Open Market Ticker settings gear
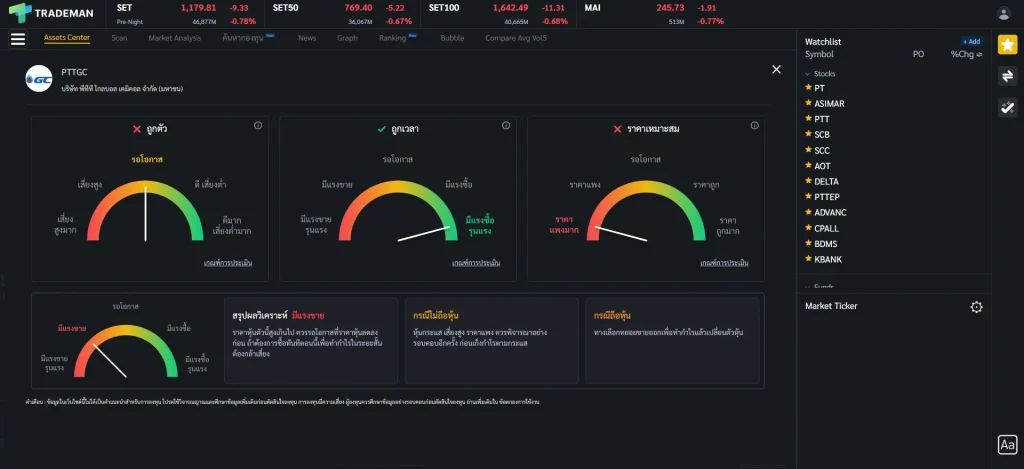Screen dimensions: 1024x469 (x=977, y=307)
